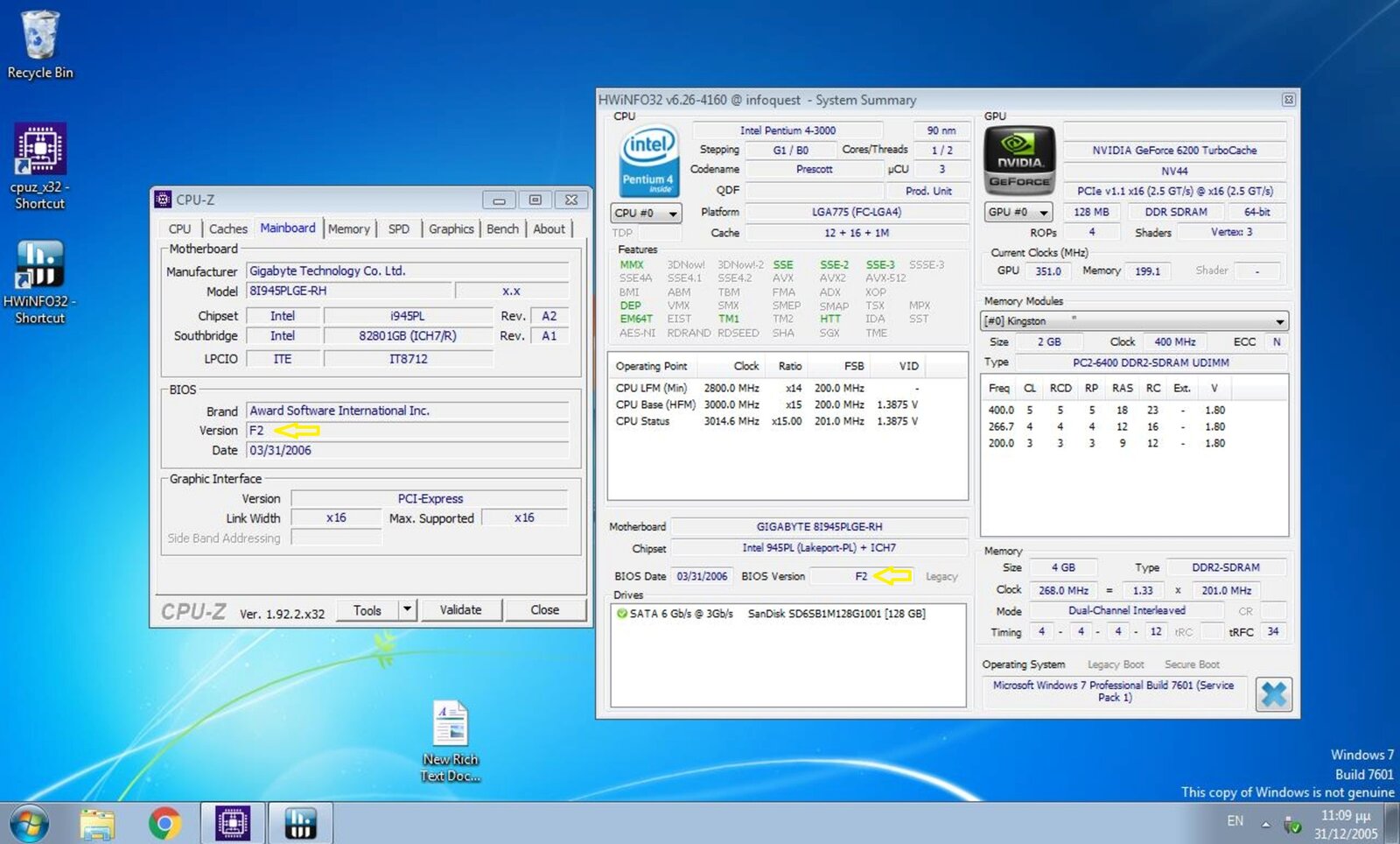Select the Mainboard tab in CPU-Z
This screenshot has height=844, width=1400.
(288, 228)
